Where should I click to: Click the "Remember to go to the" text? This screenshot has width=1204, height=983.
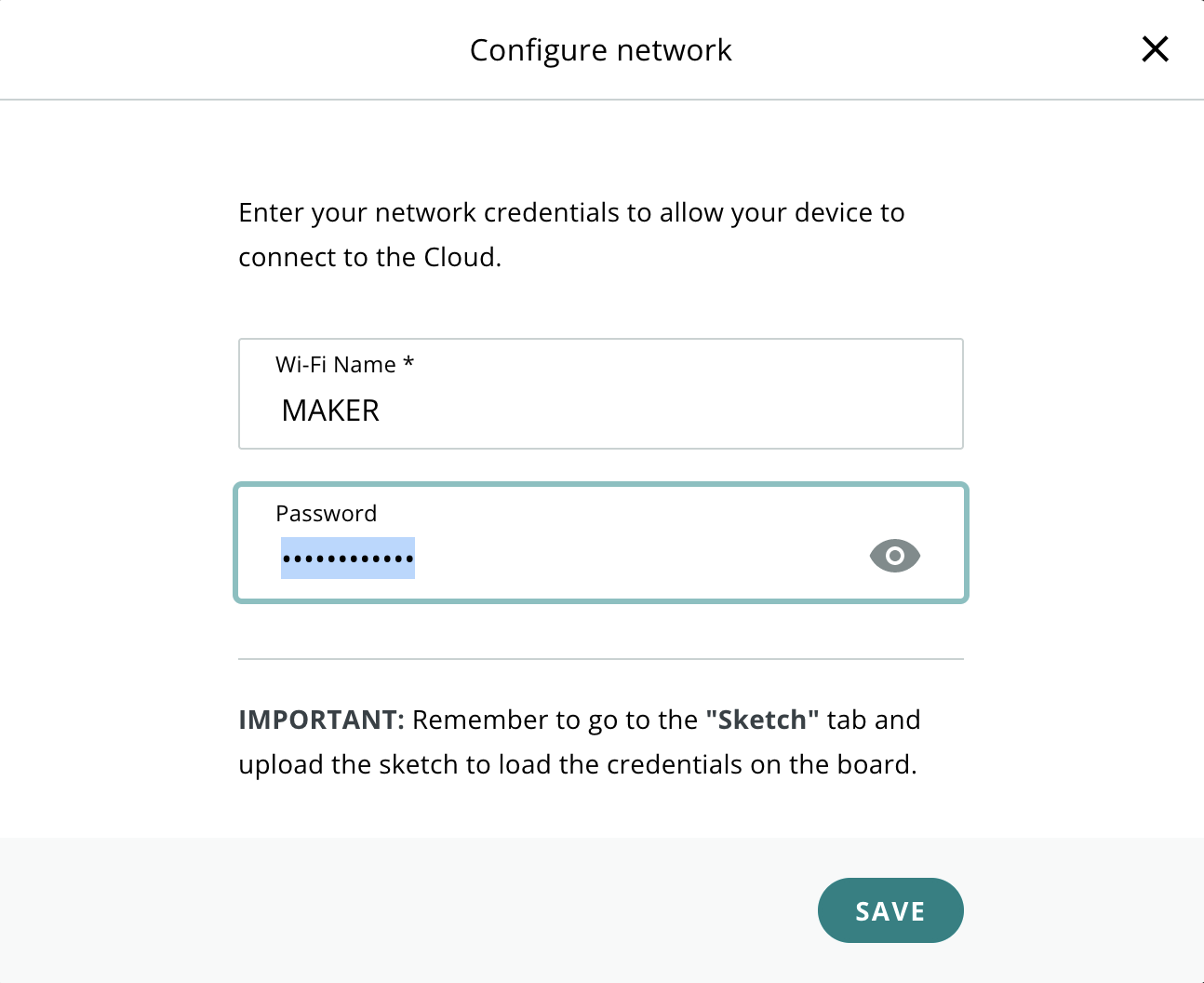tap(555, 720)
